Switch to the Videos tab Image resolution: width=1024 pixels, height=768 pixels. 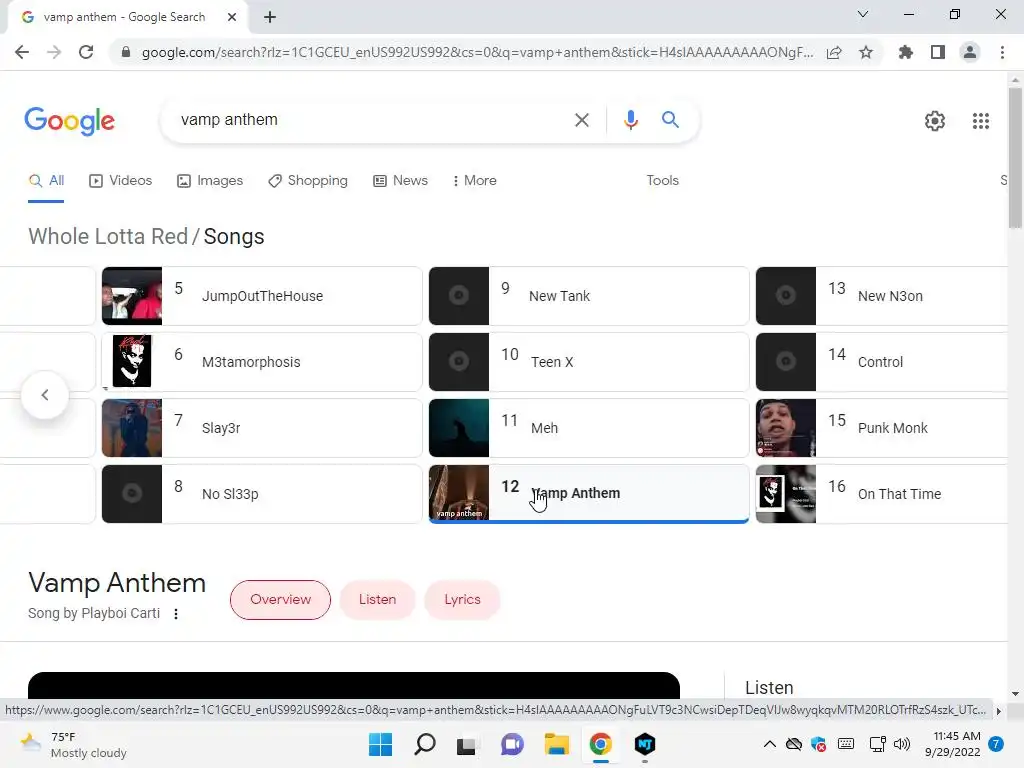120,181
